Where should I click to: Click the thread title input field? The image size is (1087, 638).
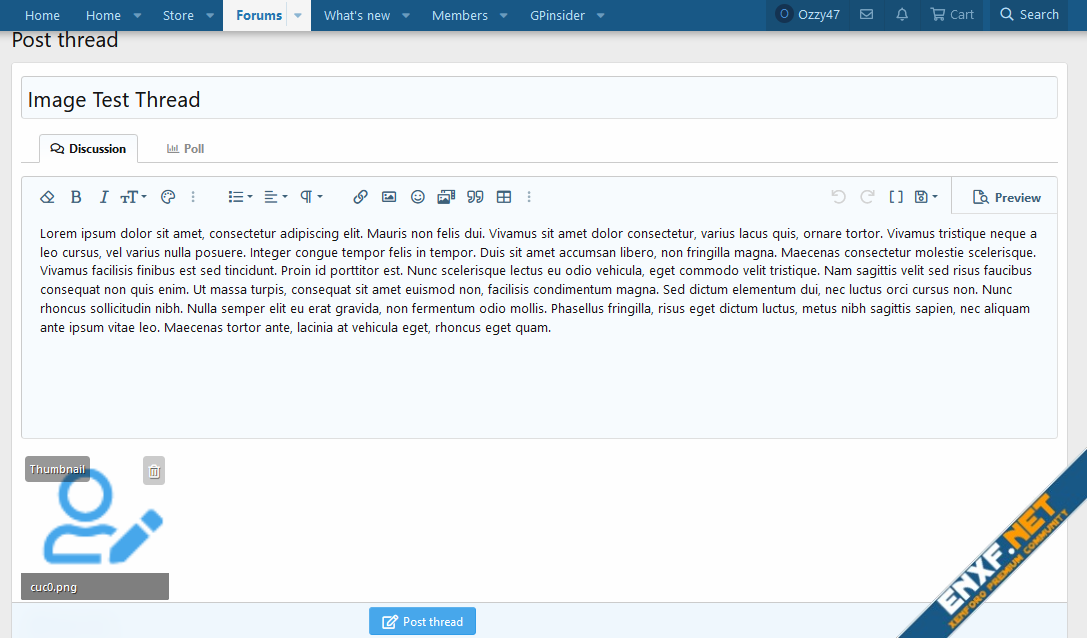(x=539, y=99)
